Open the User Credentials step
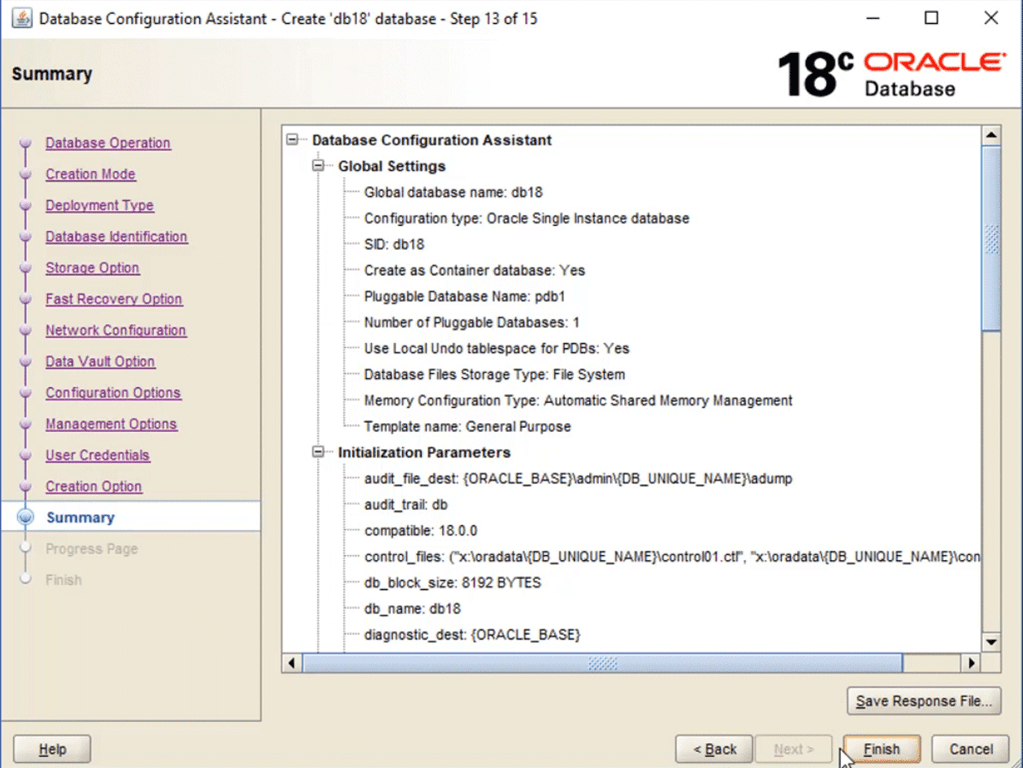The image size is (1023, 768). coord(97,456)
